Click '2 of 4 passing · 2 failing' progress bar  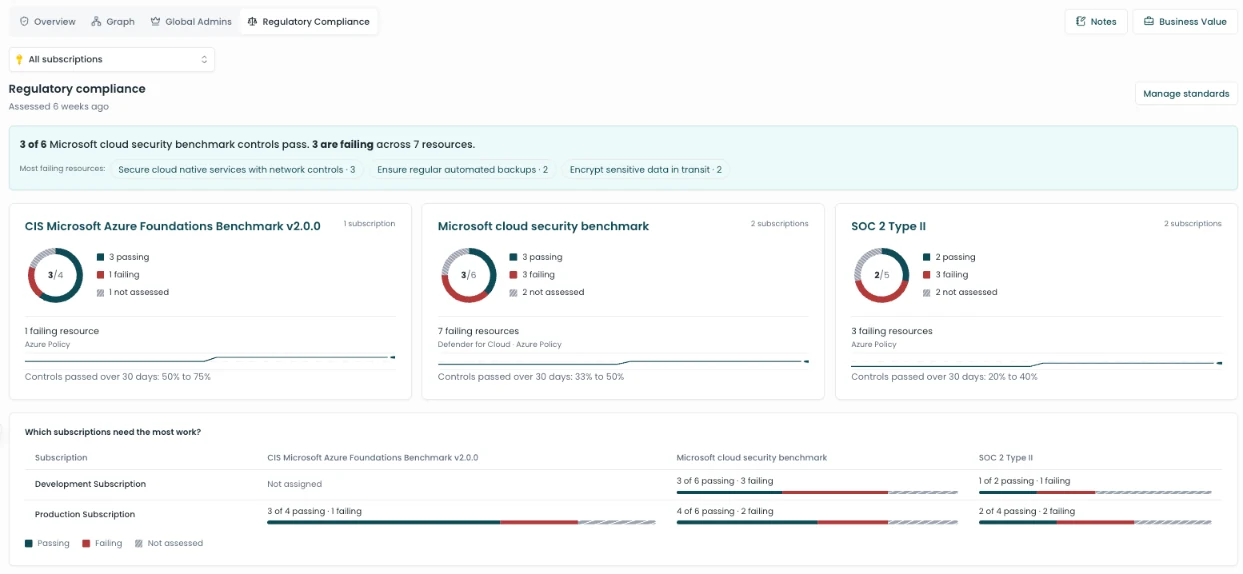pos(1095,522)
